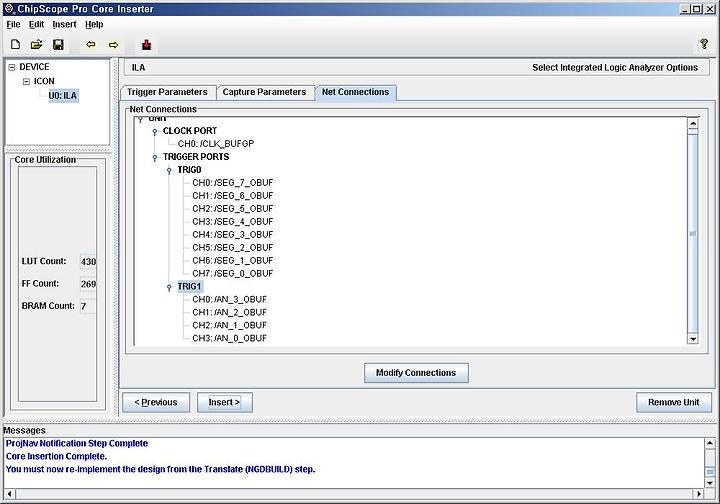The height and width of the screenshot is (504, 720).
Task: Switch to the Trigger Parameters tab
Action: [167, 92]
